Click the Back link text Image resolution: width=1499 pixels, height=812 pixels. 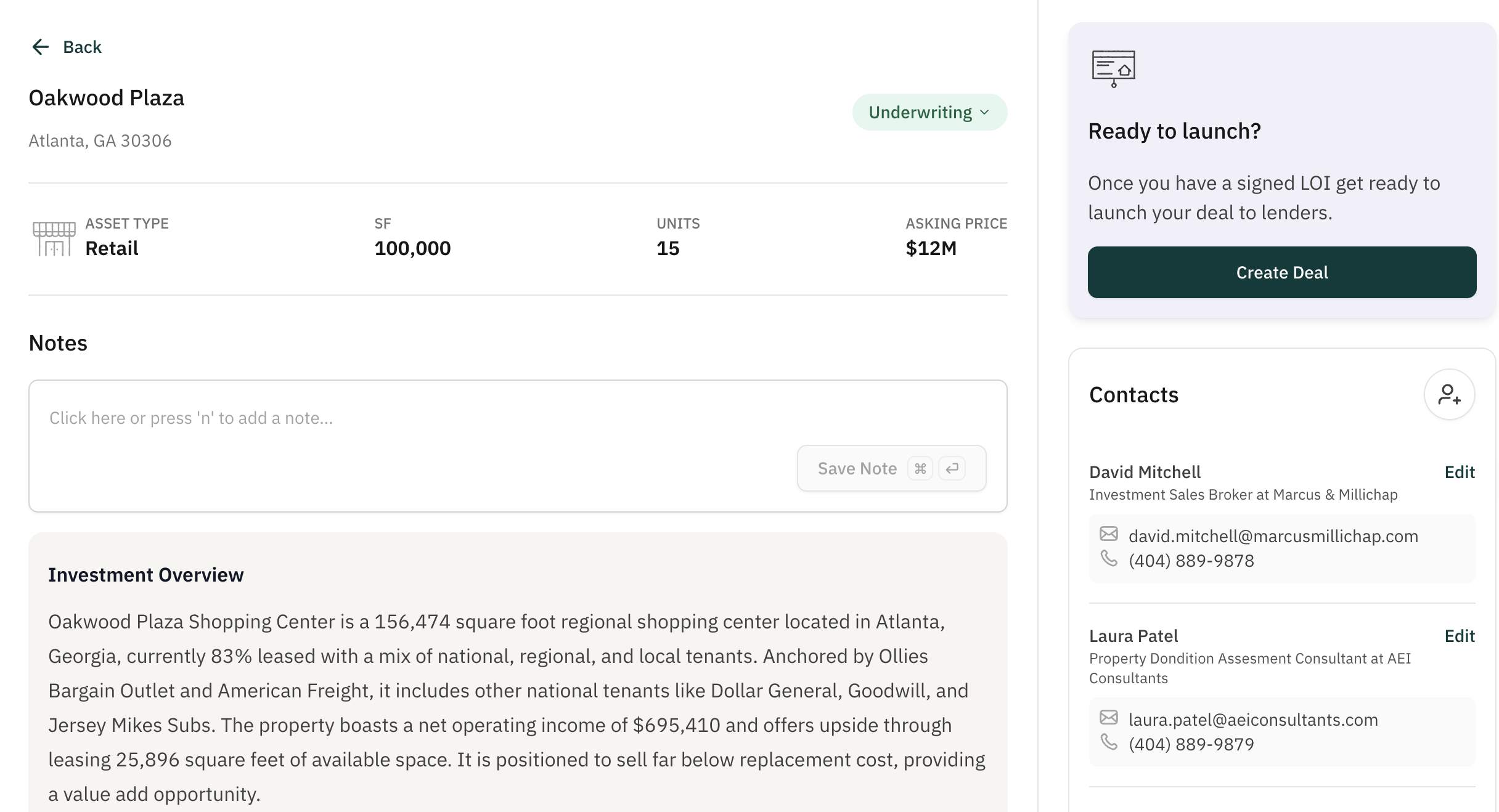pyautogui.click(x=82, y=47)
